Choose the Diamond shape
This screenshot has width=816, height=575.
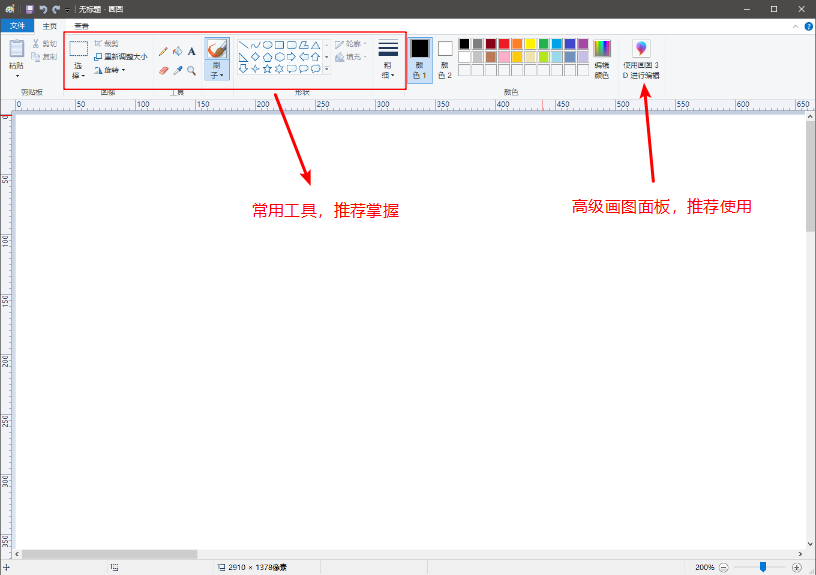coord(255,57)
